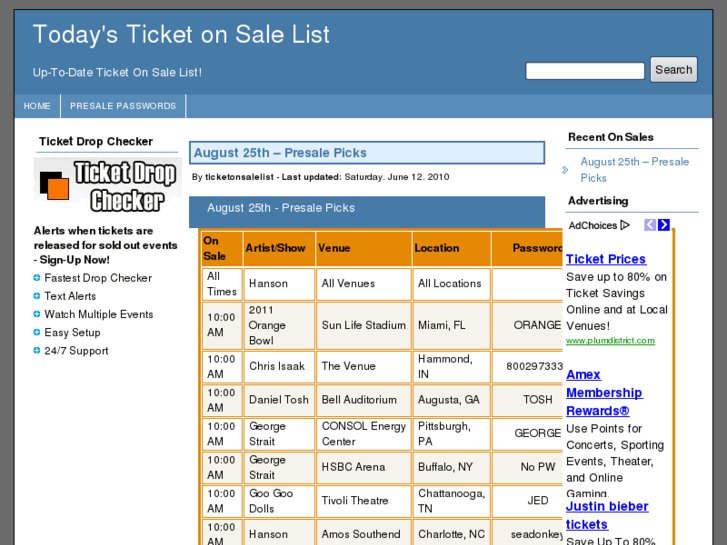Viewport: 727px width, 545px height.
Task: Open the PRESALE PASSWORDS menu item
Action: pyautogui.click(x=123, y=106)
